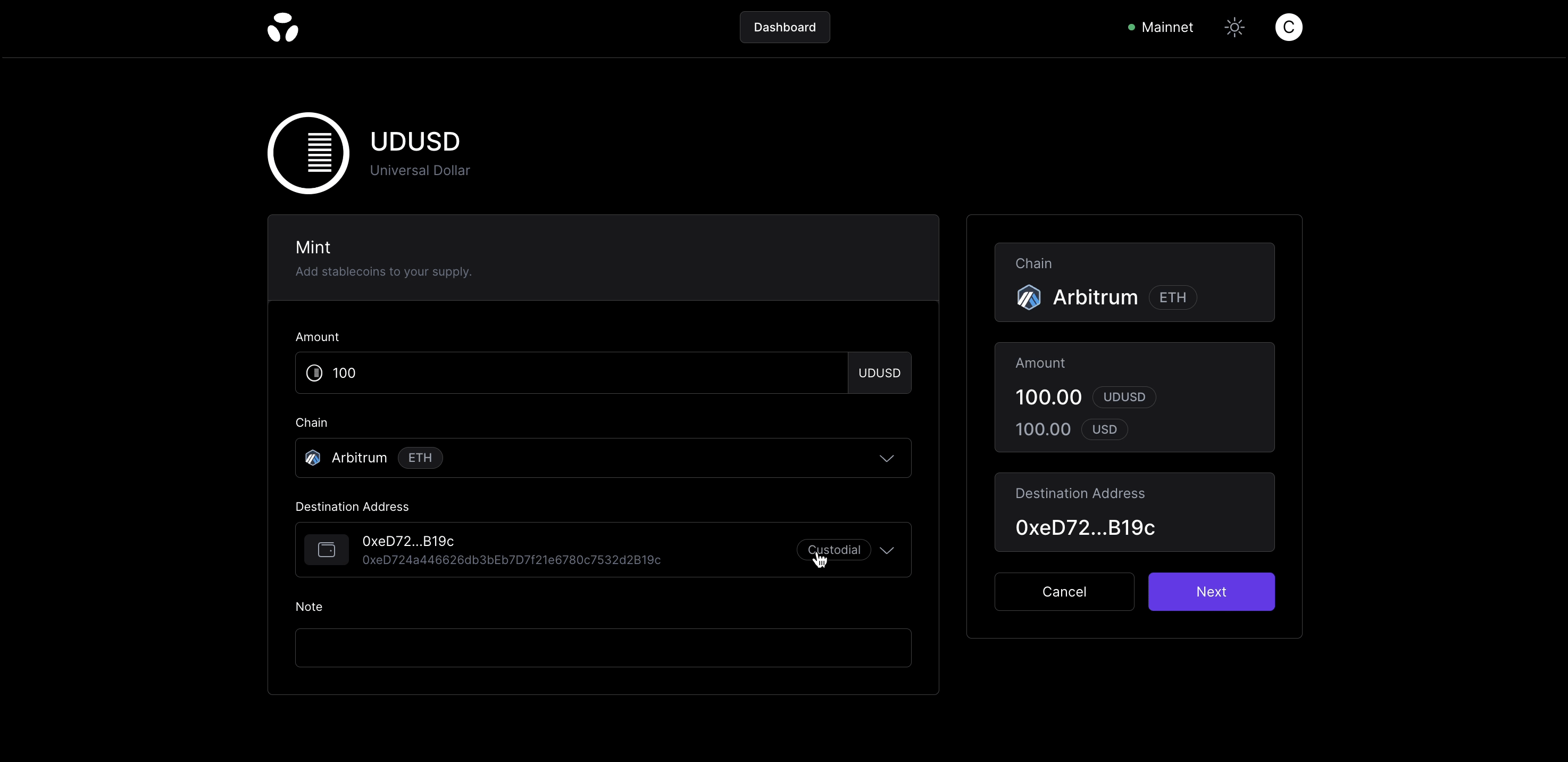1568x762 pixels.
Task: Toggle light theme with sun icon
Action: 1234,28
